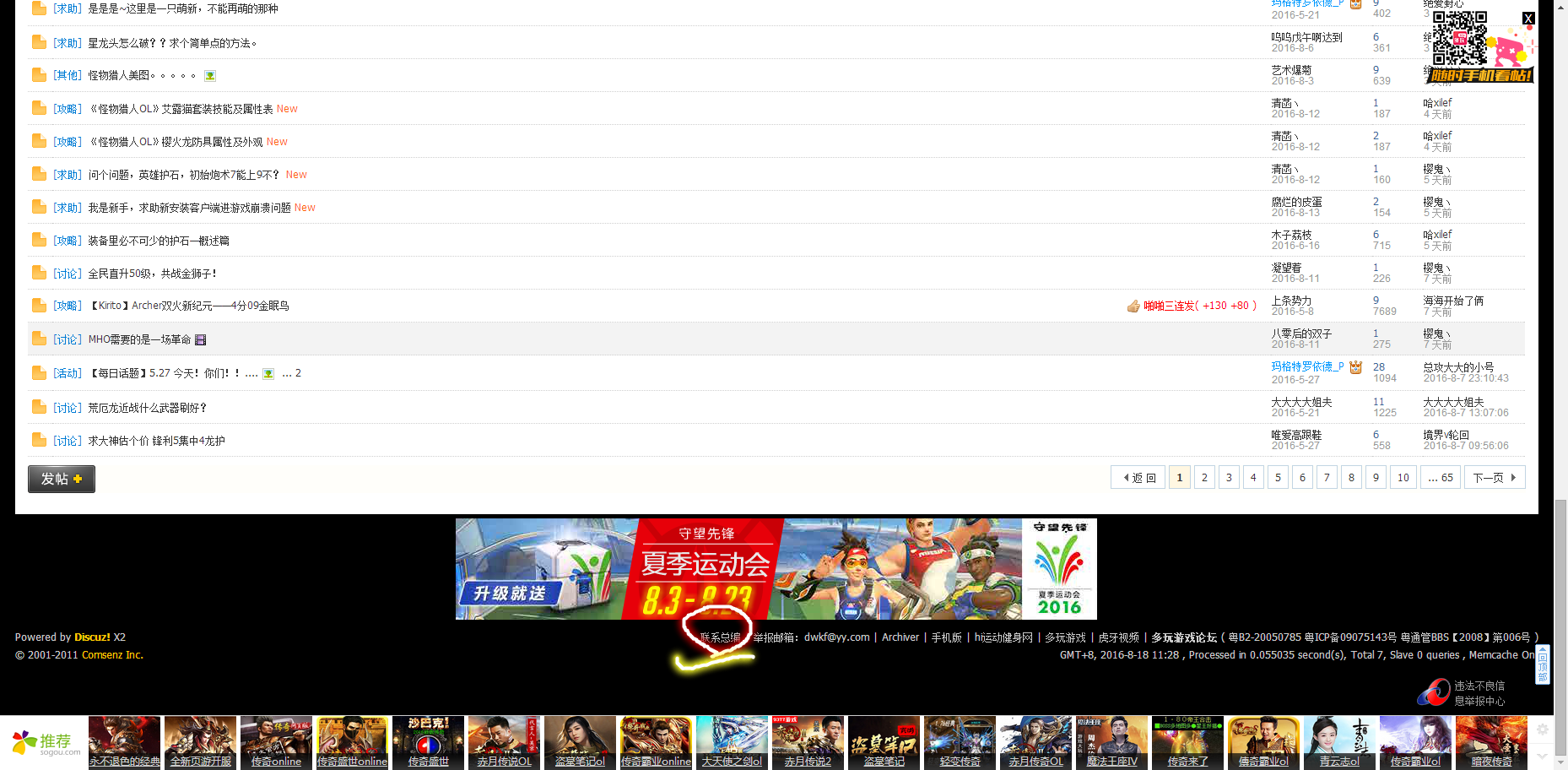This screenshot has height=770, width=1568.
Task: Click 守望先锋 夏季运动会 banner ad
Action: [x=776, y=569]
